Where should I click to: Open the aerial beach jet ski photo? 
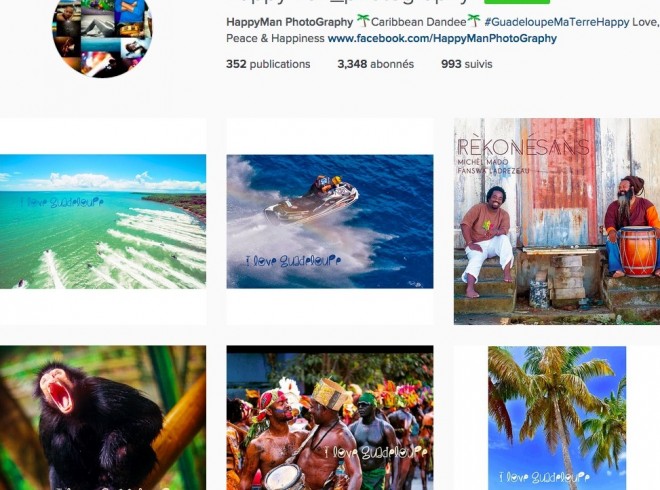[103, 221]
